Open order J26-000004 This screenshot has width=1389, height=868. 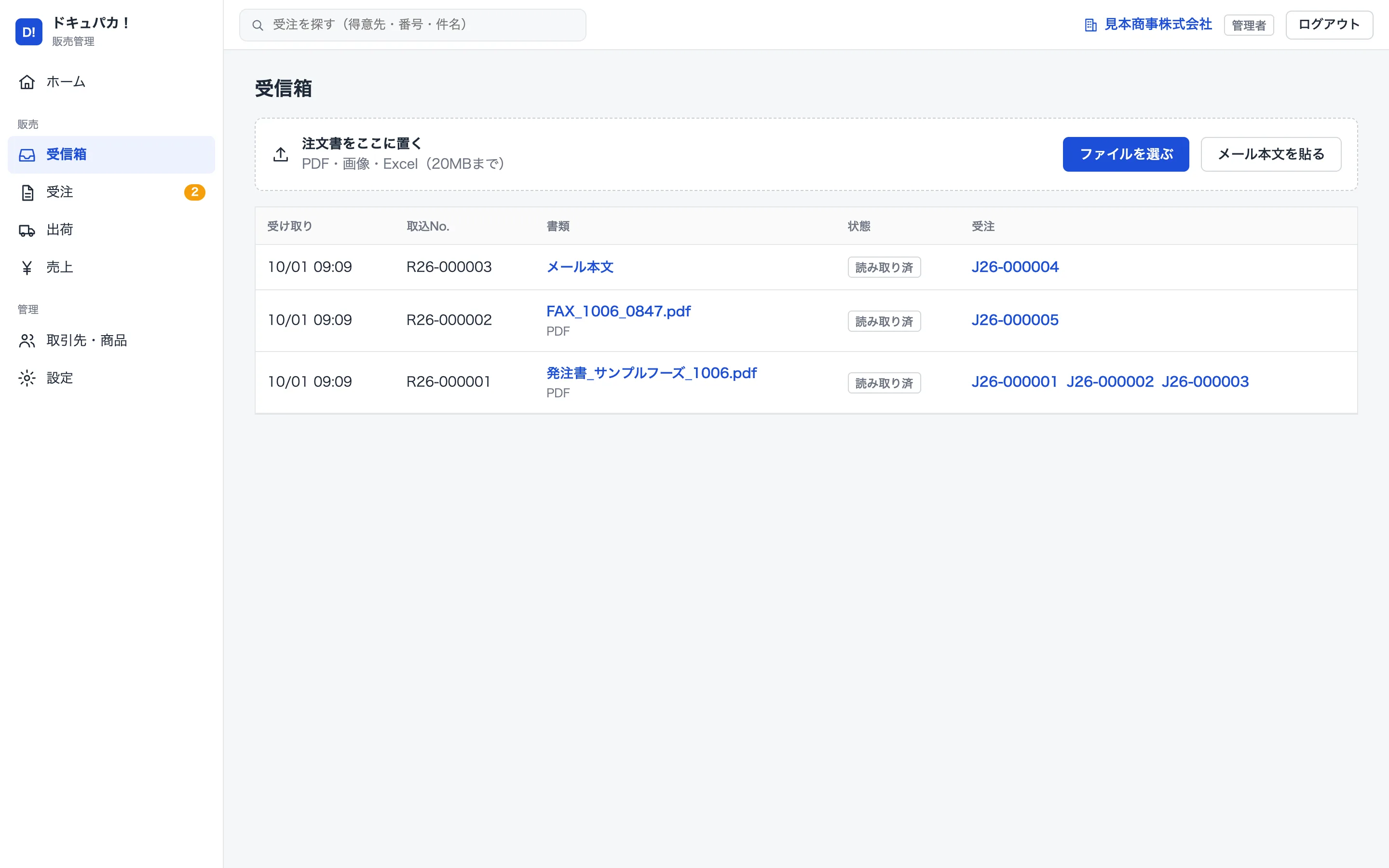(x=1015, y=268)
